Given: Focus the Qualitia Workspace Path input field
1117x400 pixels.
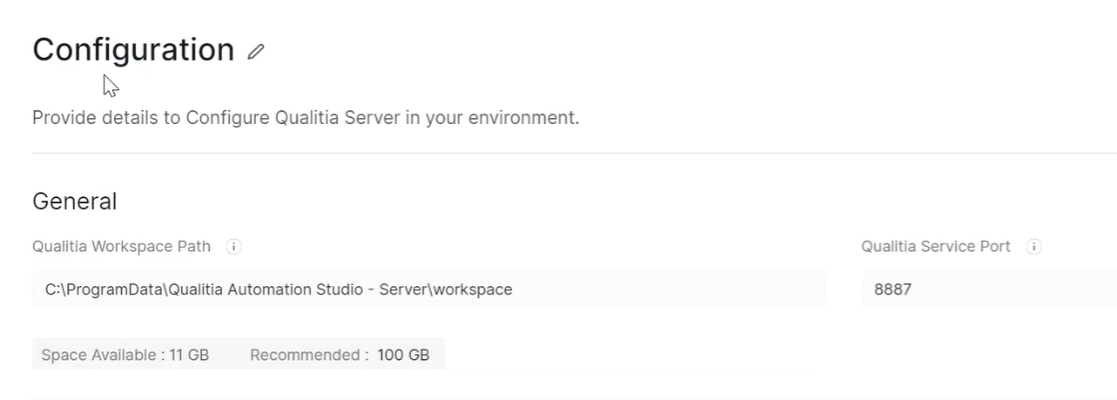Looking at the screenshot, I should [x=429, y=289].
